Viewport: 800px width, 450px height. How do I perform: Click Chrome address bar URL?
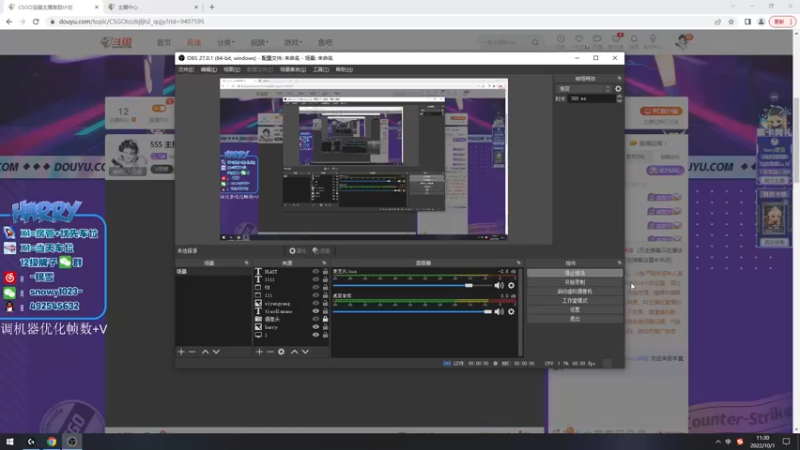click(132, 21)
